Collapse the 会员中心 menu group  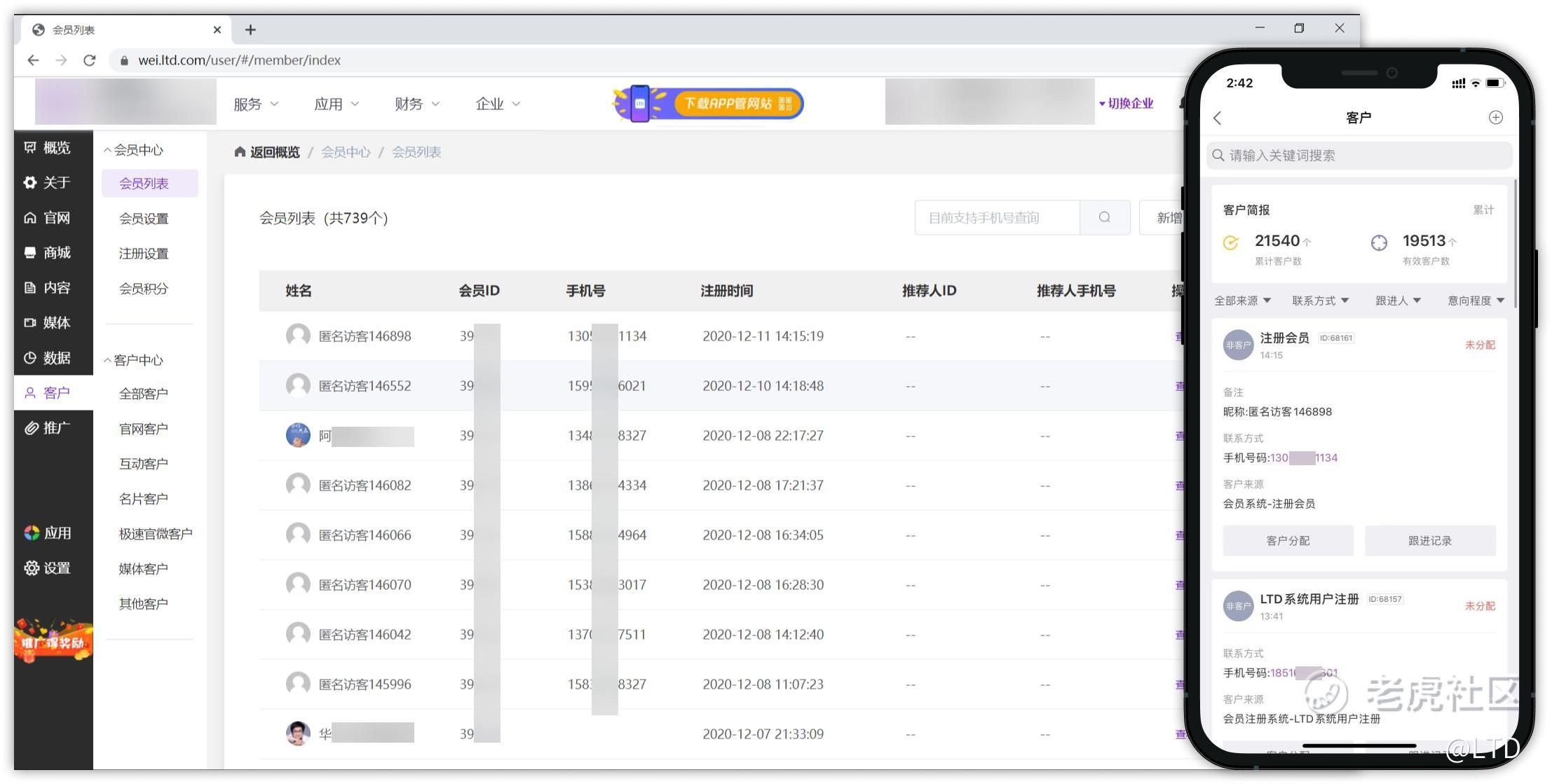tap(133, 150)
